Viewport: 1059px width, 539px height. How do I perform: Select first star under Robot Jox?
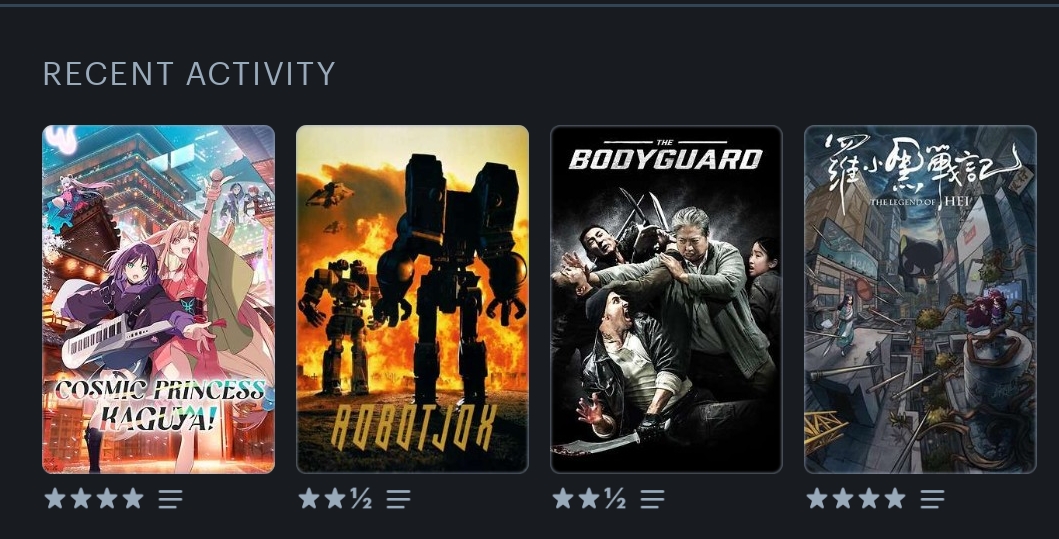309,498
